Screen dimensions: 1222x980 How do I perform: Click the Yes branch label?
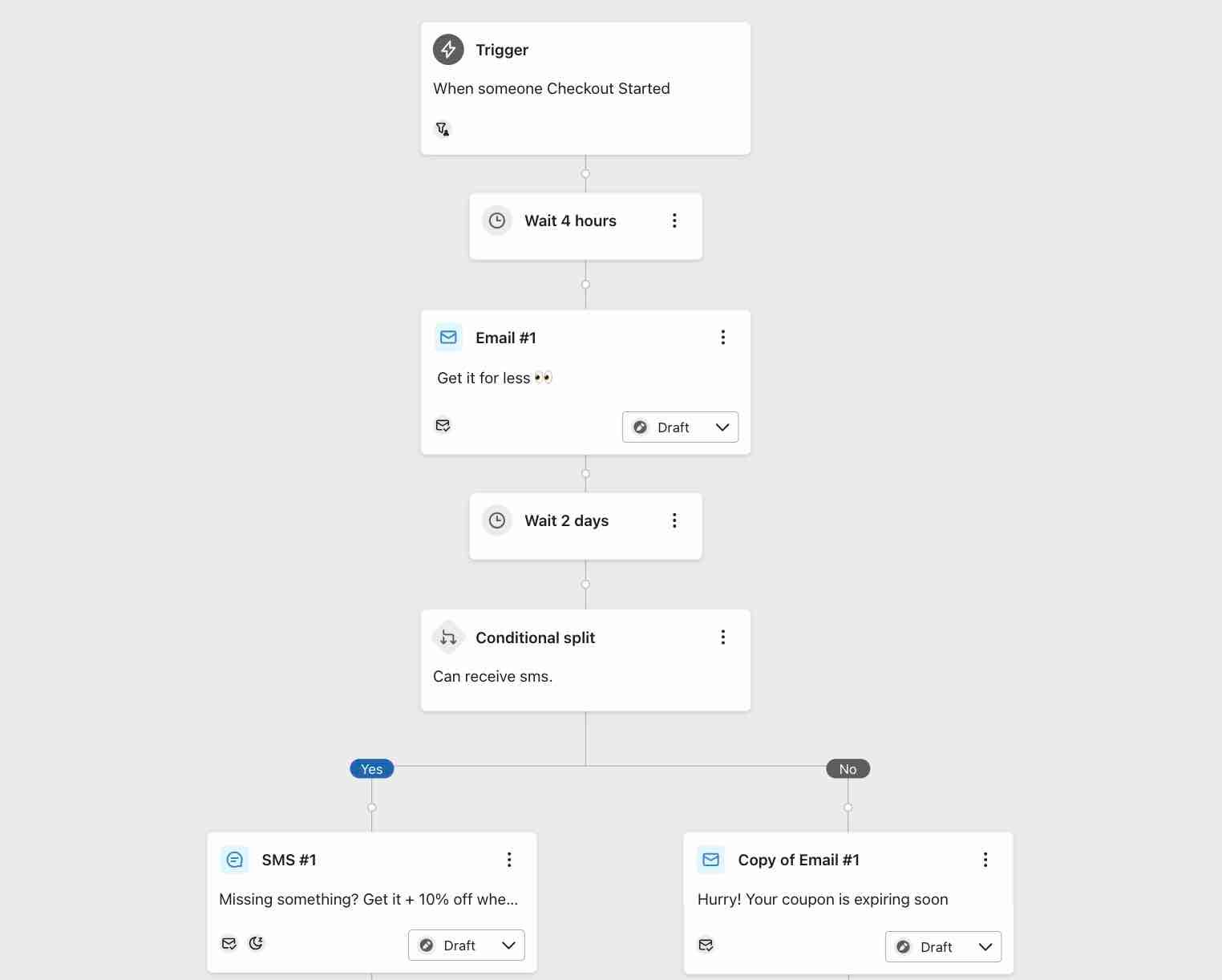(371, 768)
